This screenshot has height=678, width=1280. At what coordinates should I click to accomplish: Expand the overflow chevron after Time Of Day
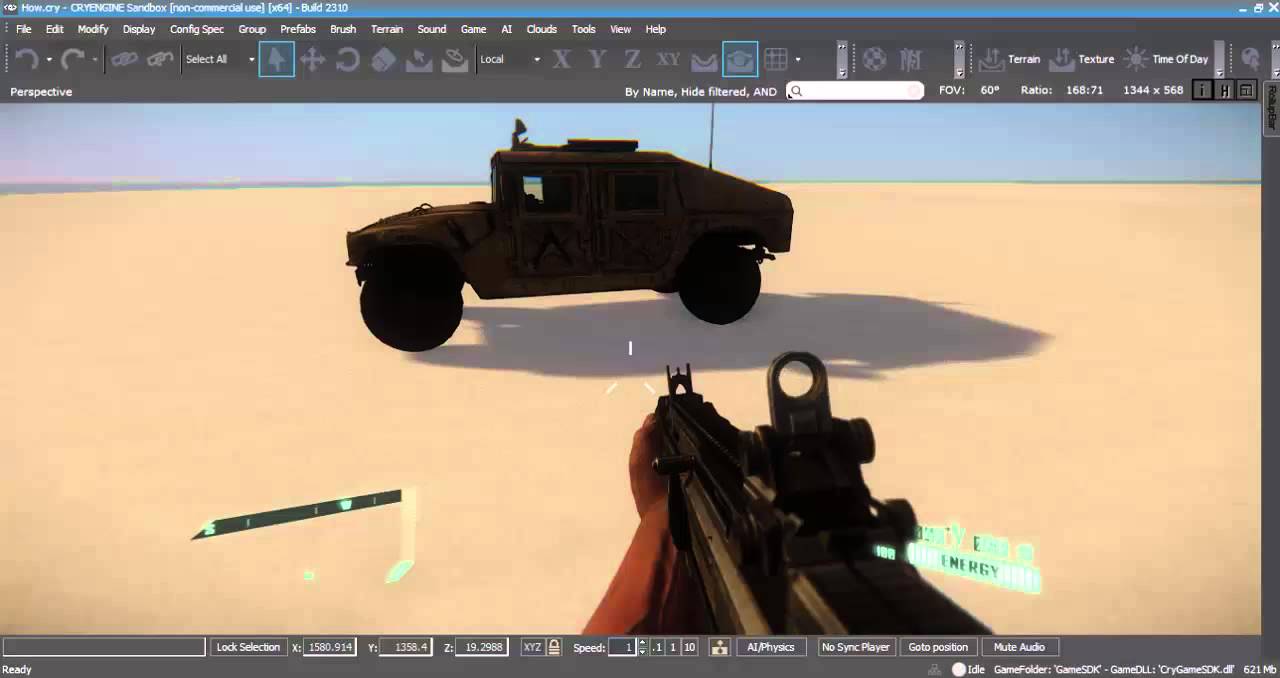tap(1219, 60)
